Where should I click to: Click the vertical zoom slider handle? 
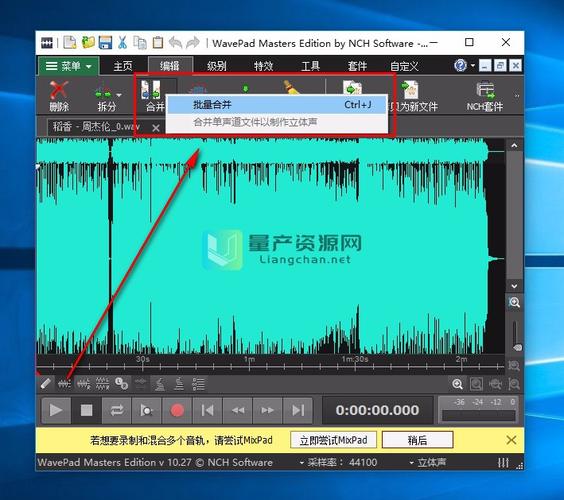click(x=517, y=347)
